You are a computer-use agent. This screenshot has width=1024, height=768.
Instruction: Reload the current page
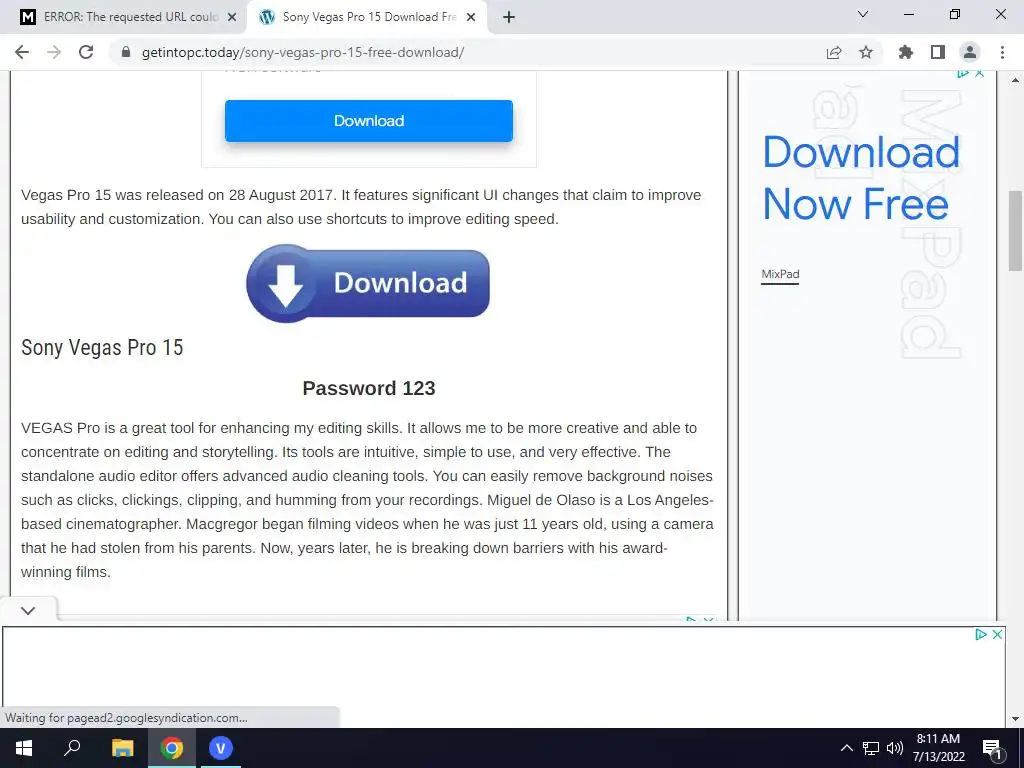[x=86, y=52]
